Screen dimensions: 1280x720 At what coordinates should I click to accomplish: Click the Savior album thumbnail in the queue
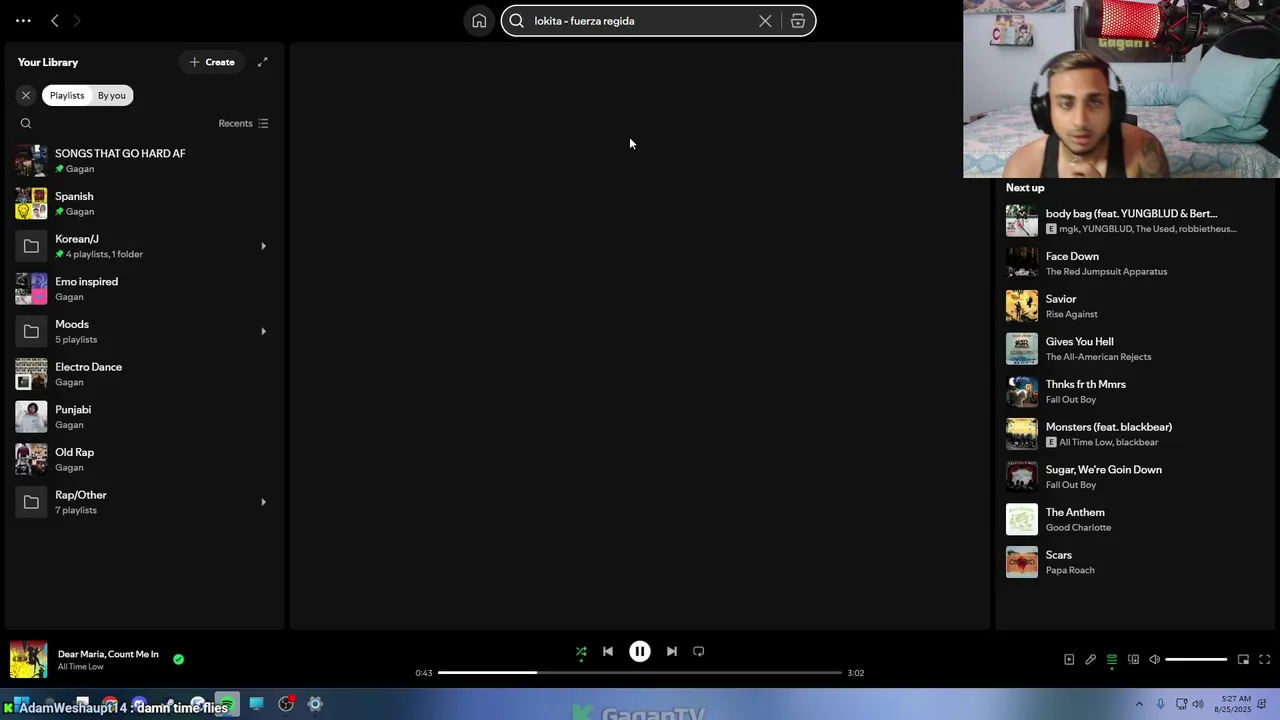(x=1022, y=306)
